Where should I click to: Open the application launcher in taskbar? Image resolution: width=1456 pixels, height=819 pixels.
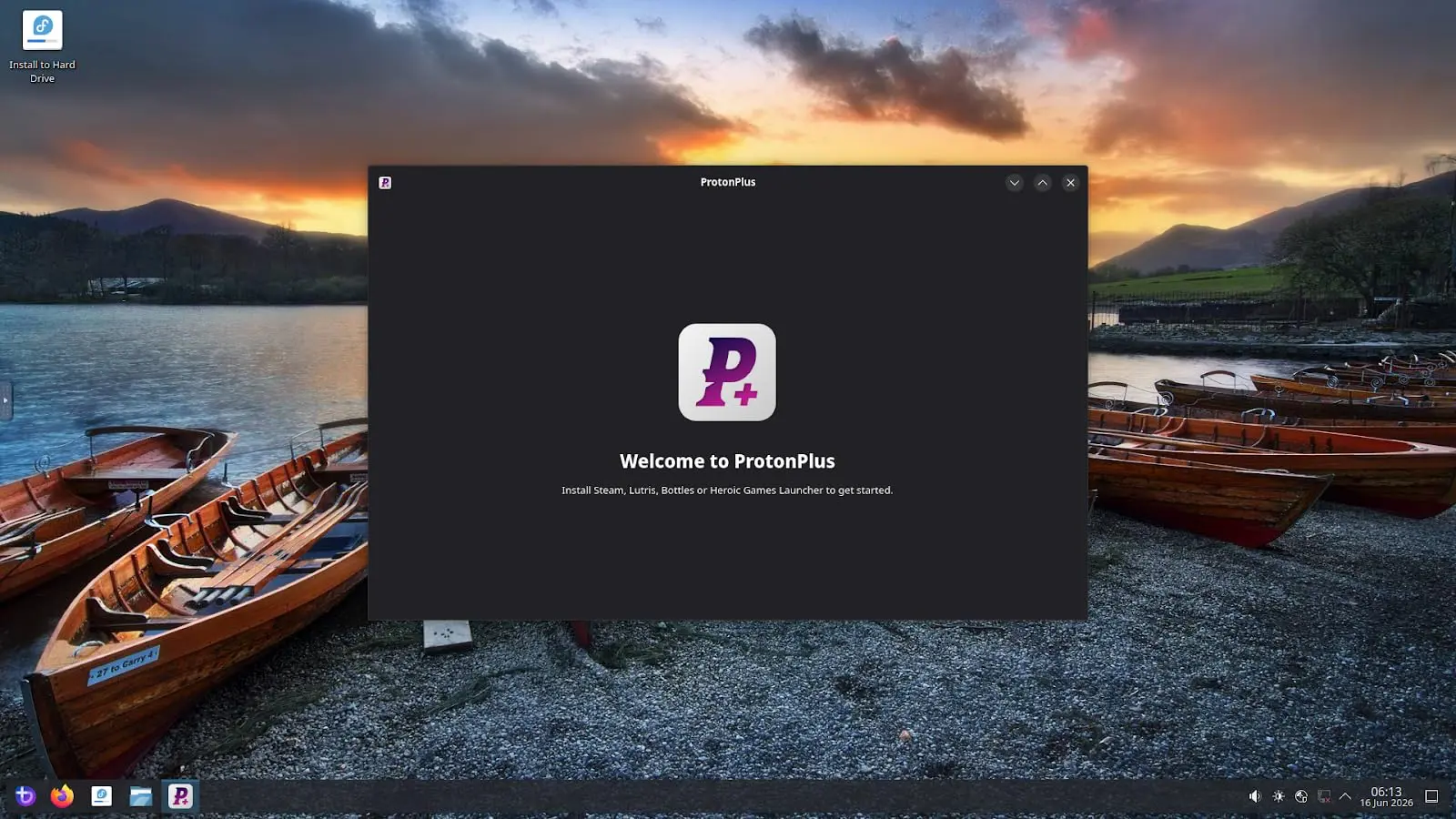coord(25,796)
